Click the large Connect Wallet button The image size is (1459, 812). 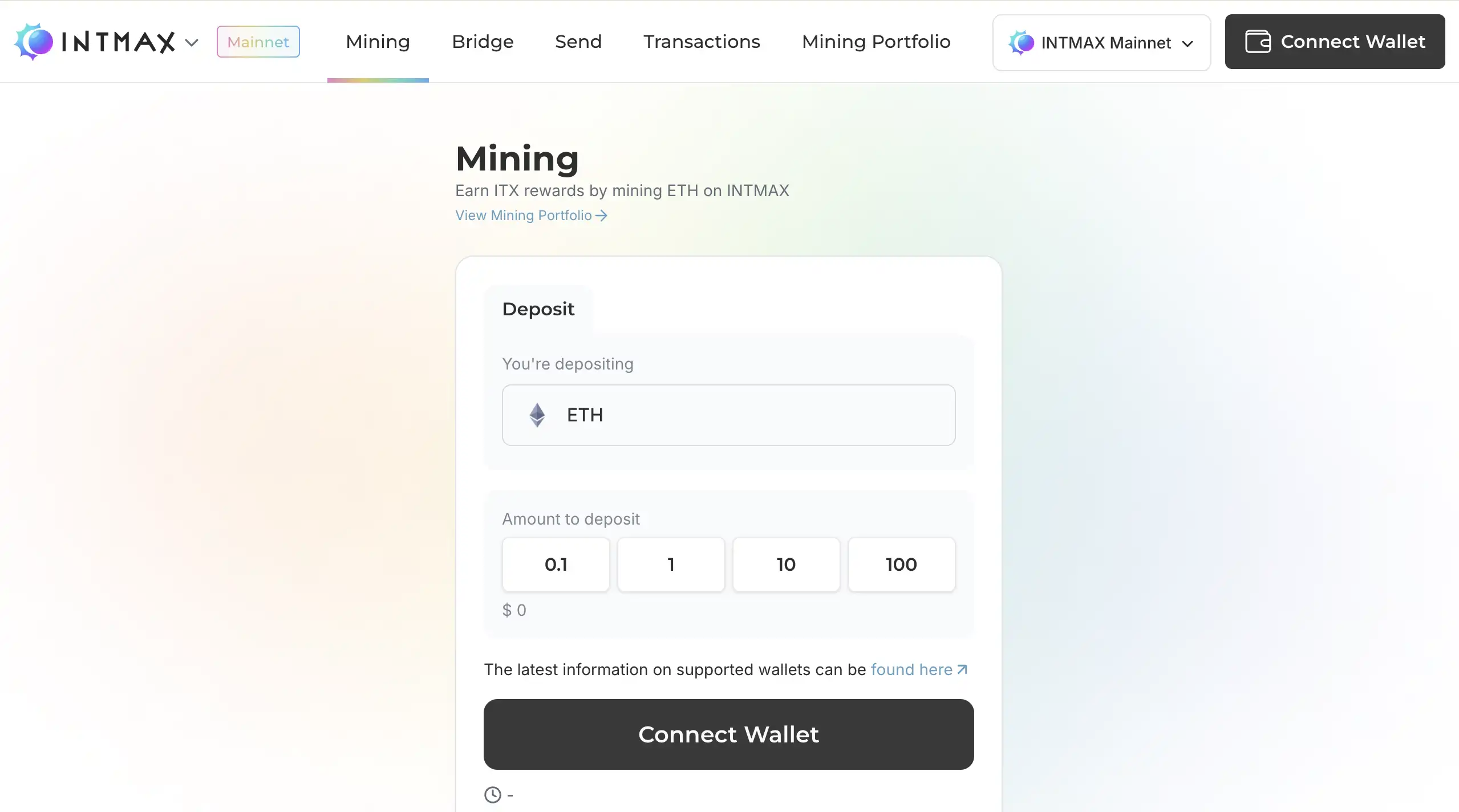pyautogui.click(x=728, y=734)
